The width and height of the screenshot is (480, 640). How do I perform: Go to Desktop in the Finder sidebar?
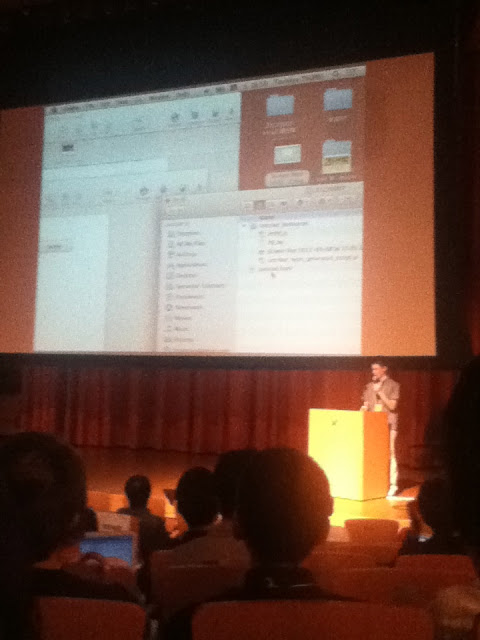[x=183, y=275]
